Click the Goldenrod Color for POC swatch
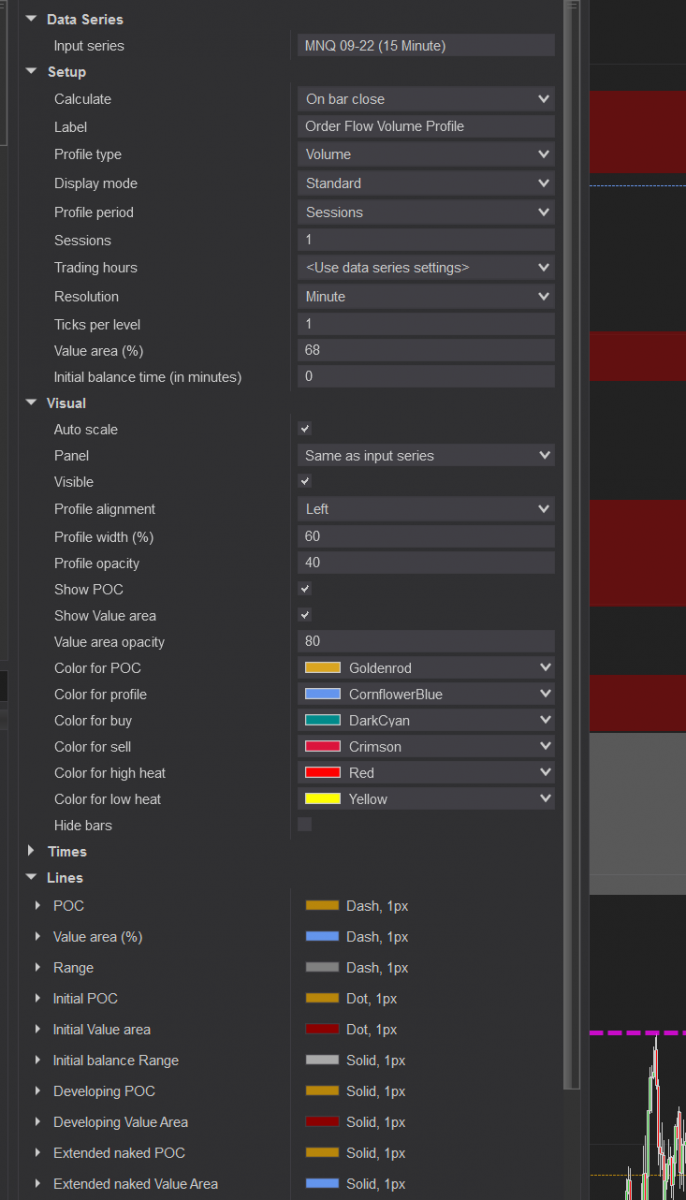 (x=322, y=668)
